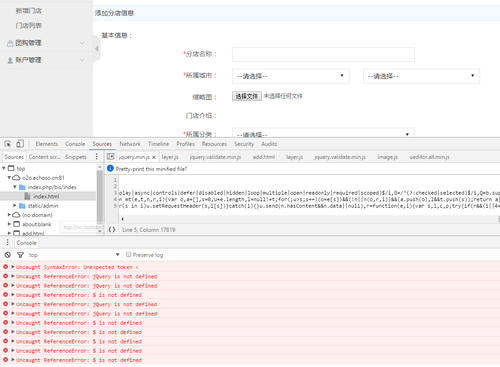This screenshot has width=500, height=367.
Task: Open the first 所属城市 dropdown
Action: (x=291, y=76)
